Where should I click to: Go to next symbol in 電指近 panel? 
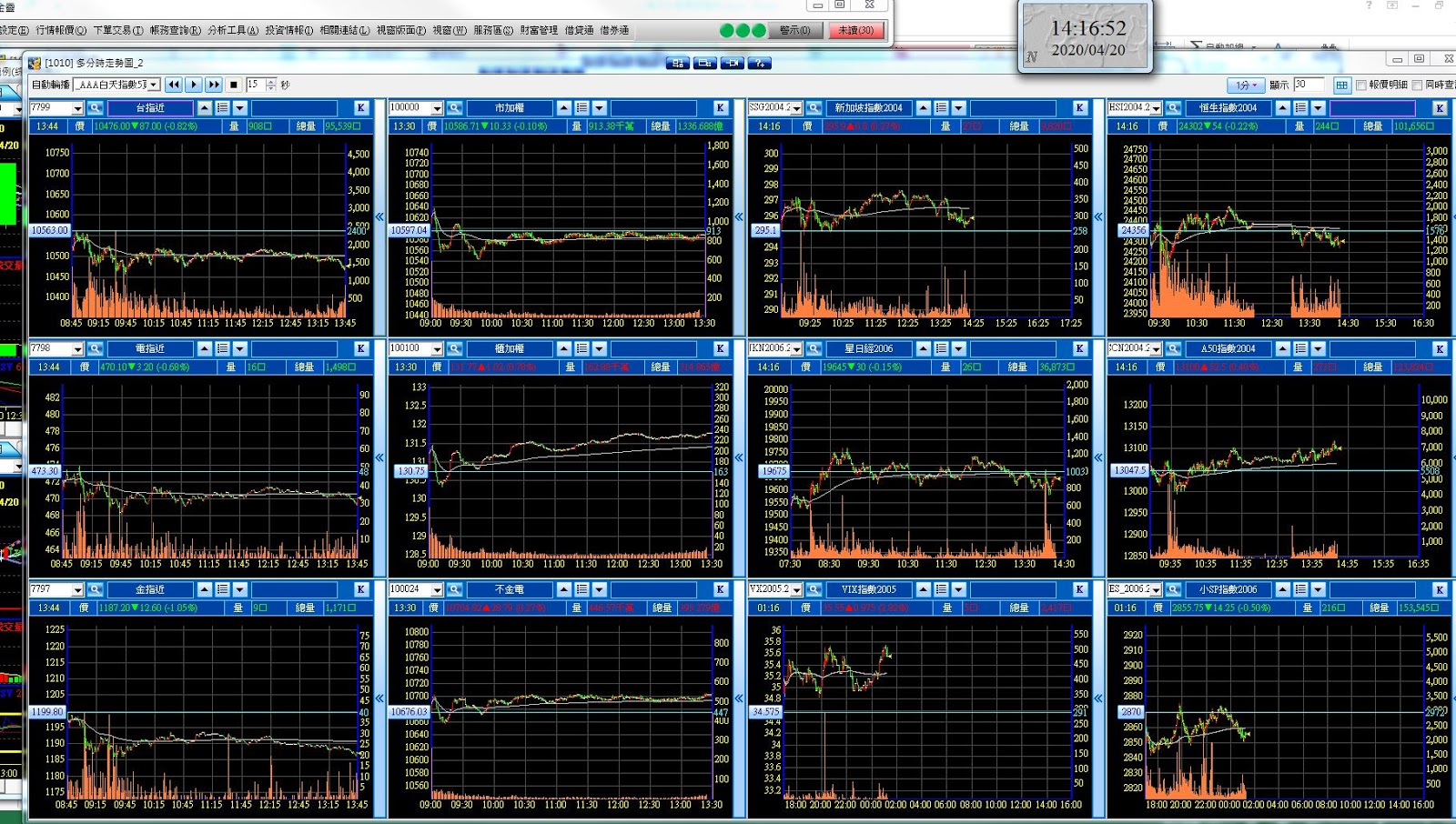click(240, 349)
